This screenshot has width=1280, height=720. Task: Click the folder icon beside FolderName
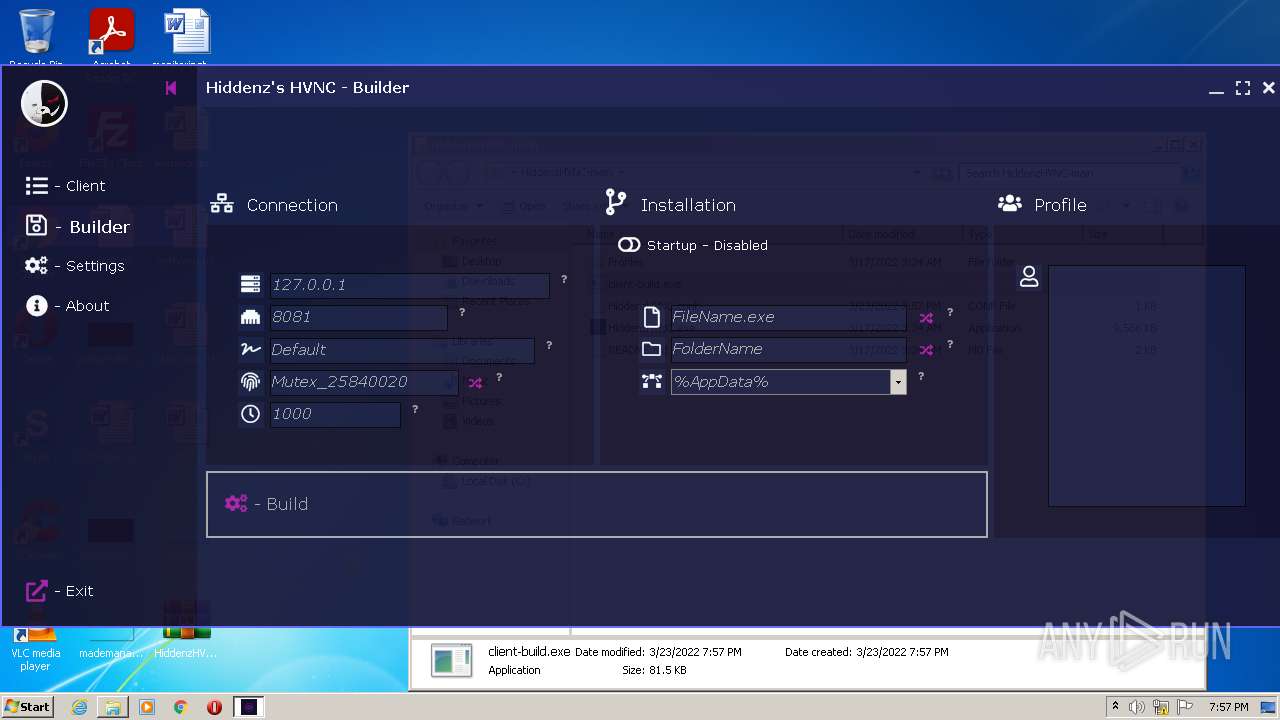tap(652, 349)
